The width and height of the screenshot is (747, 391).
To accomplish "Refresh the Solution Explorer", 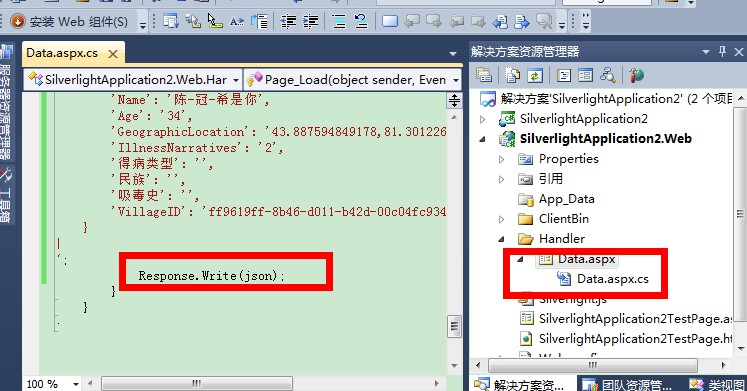I will 535,75.
